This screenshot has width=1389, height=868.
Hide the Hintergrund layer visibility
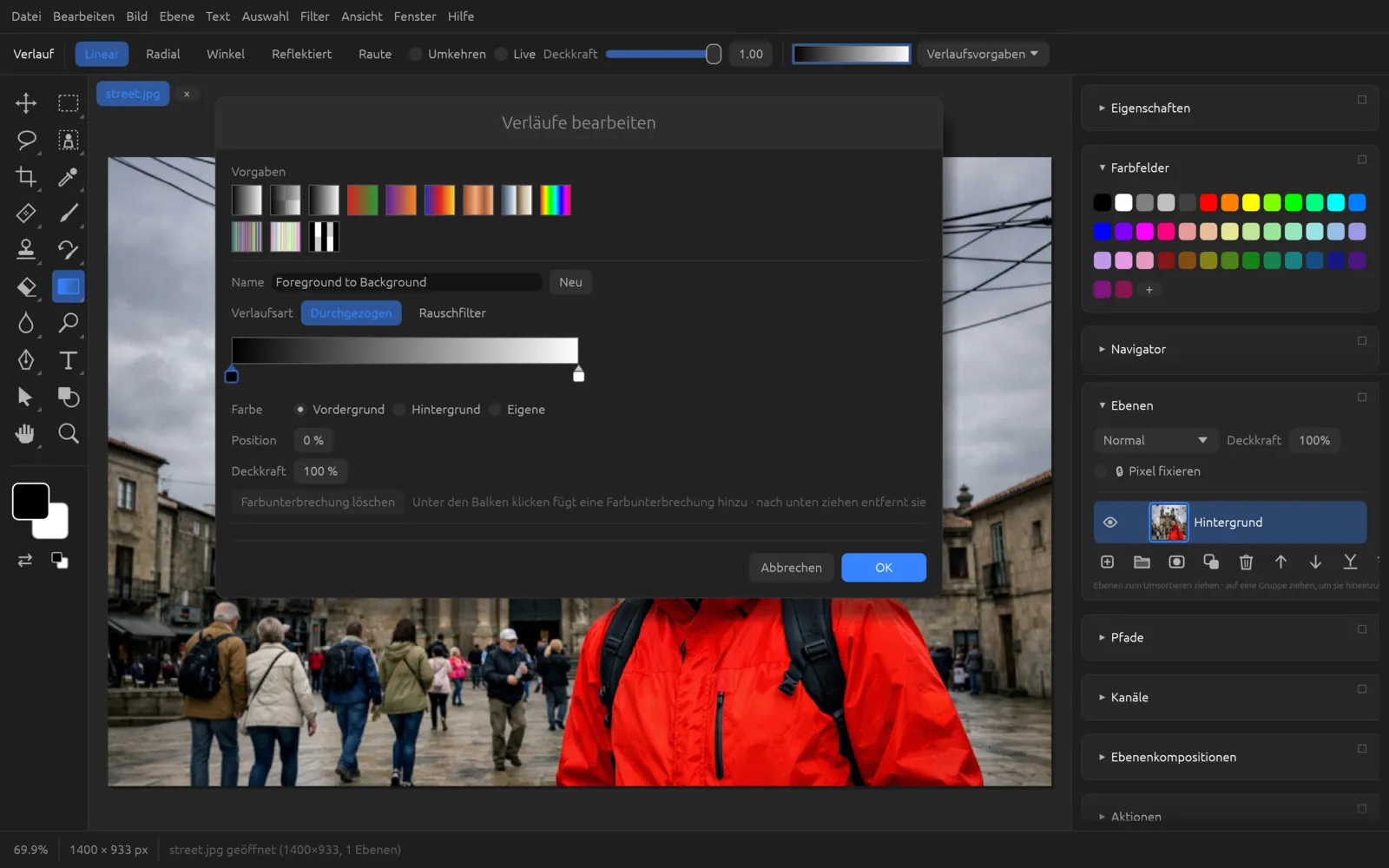pos(1109,523)
